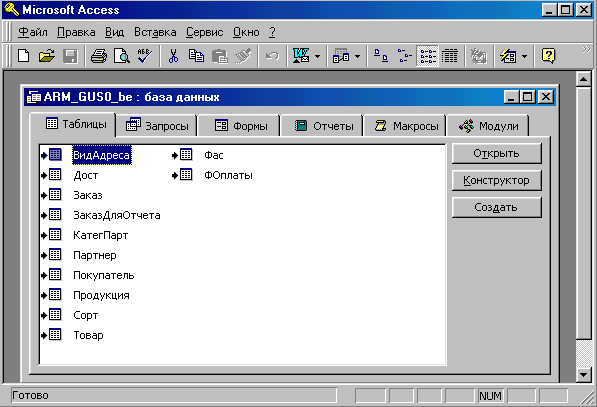Open the Office Links dropdown arrow
Image resolution: width=597 pixels, height=407 pixels.
[318, 57]
